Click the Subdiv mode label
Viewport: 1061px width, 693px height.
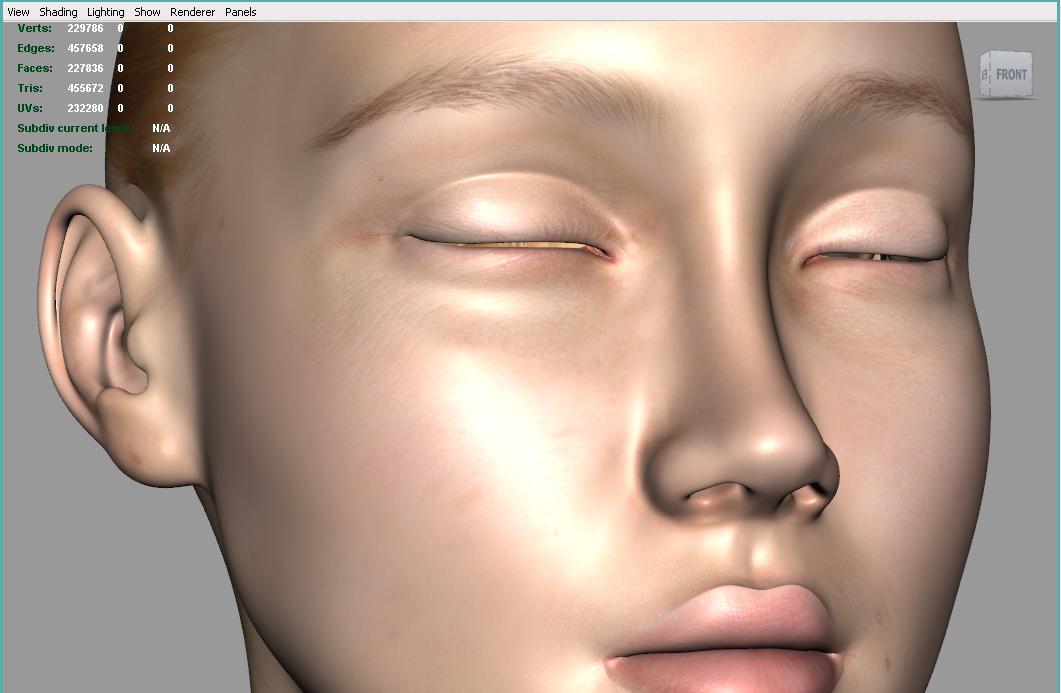pyautogui.click(x=55, y=148)
